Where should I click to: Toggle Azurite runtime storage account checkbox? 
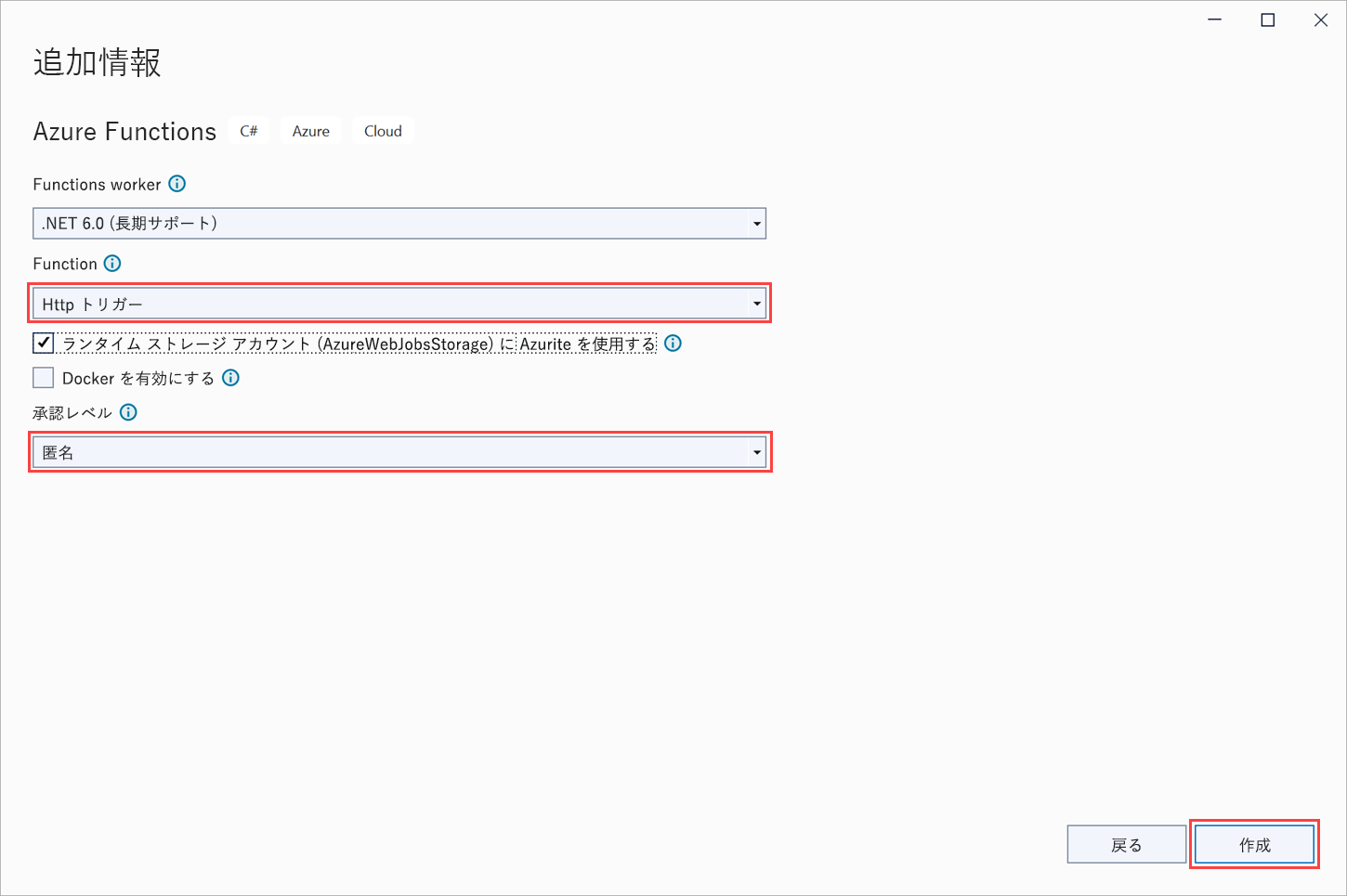point(44,344)
